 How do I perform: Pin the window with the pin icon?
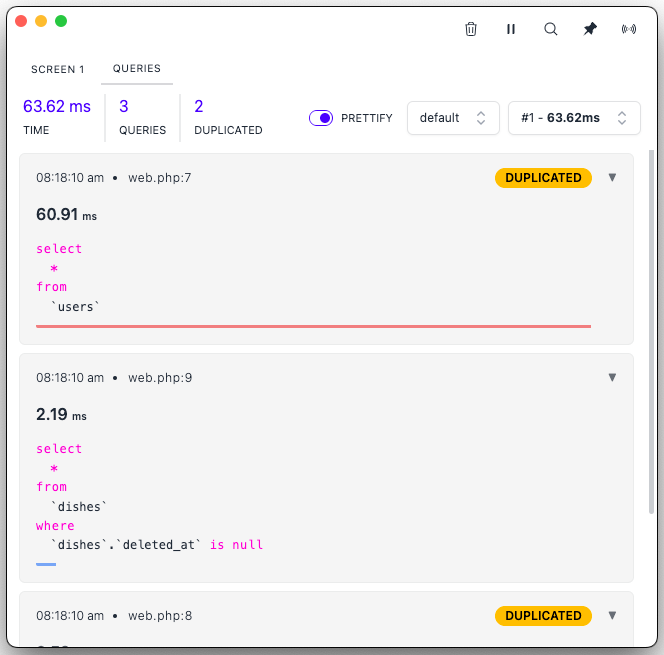[x=590, y=29]
